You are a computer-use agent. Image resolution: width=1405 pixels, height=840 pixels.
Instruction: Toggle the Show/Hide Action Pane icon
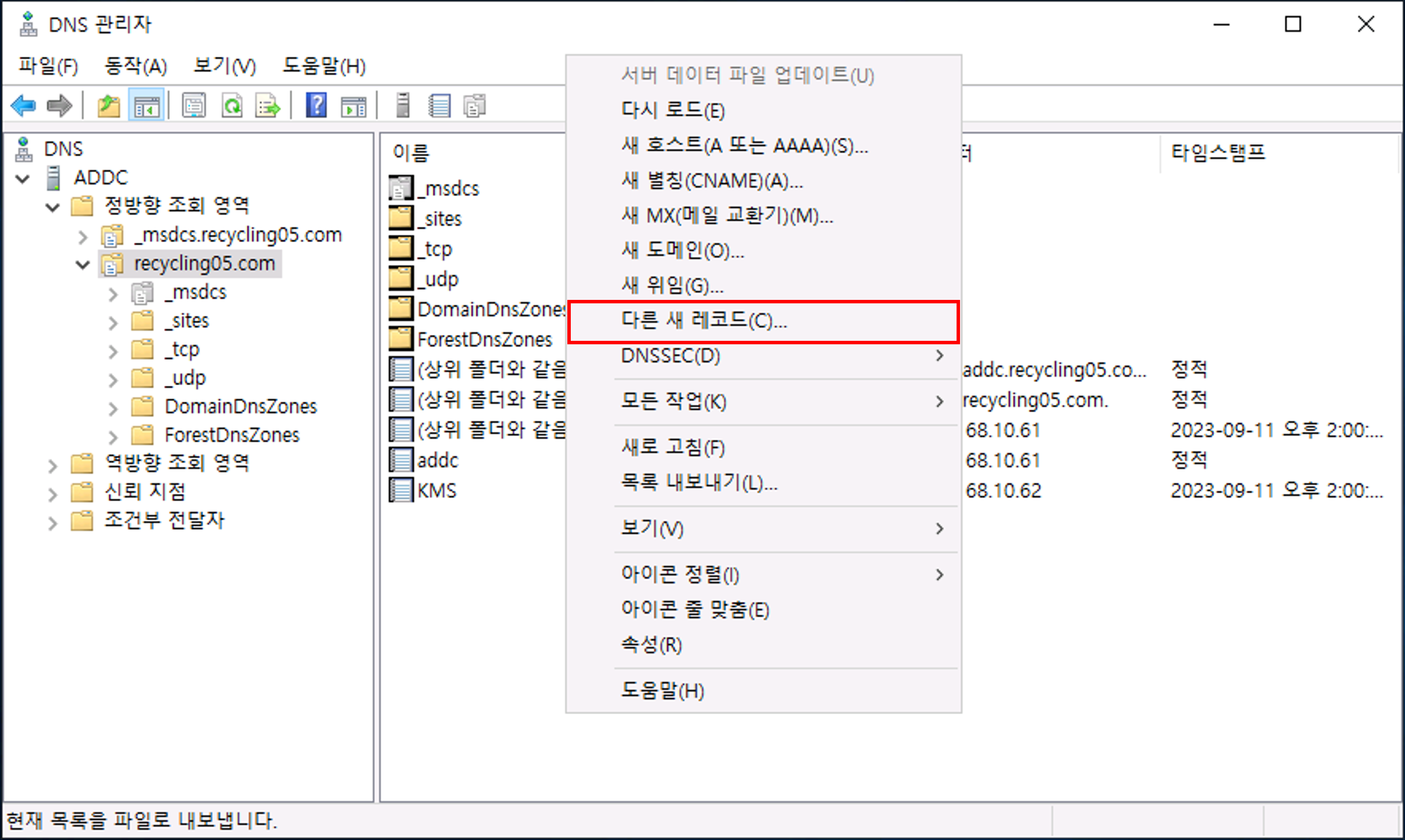point(353,106)
